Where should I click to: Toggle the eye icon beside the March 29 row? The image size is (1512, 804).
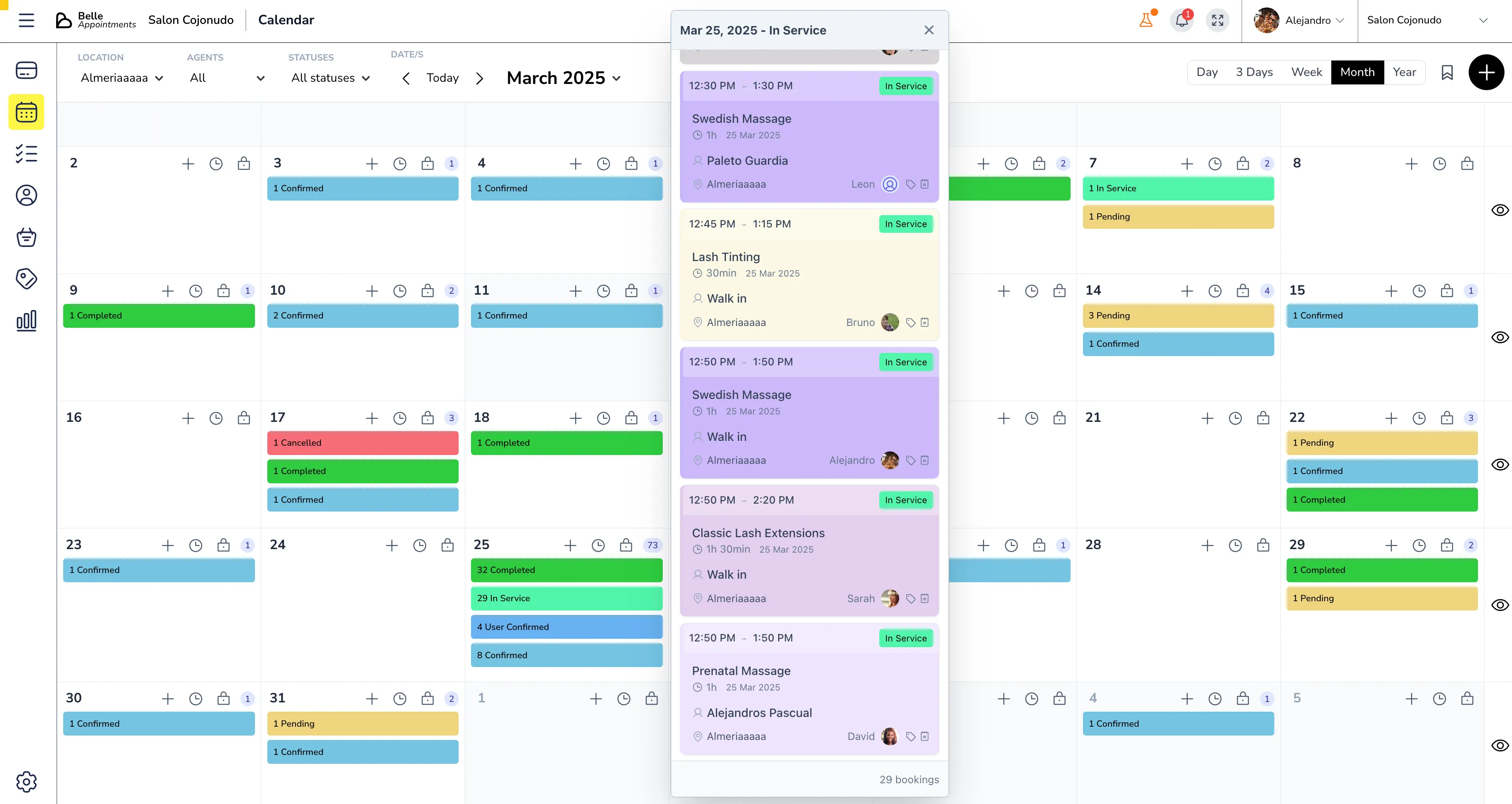coord(1500,604)
